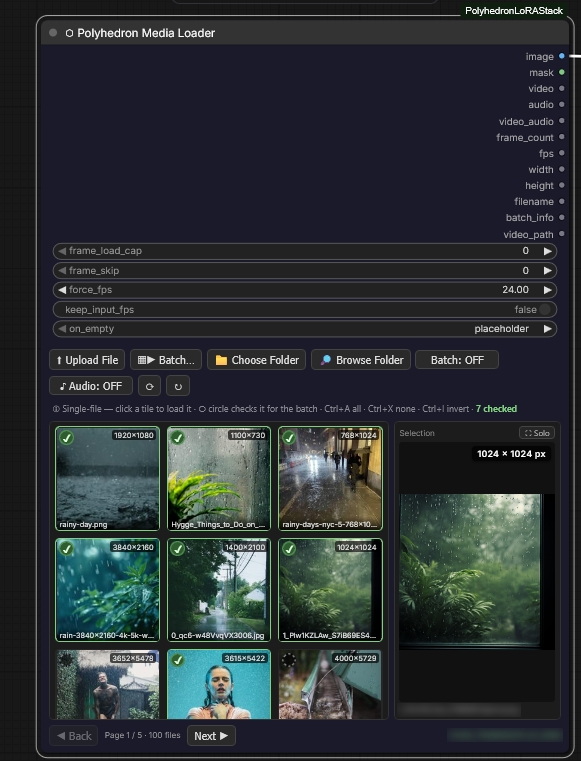Viewport: 581px width, 761px height.
Task: Click the video output port dot
Action: pyautogui.click(x=562, y=88)
